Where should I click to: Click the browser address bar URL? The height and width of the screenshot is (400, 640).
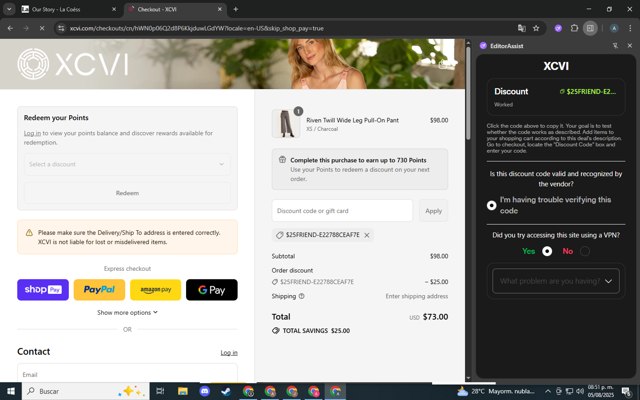[x=196, y=28]
